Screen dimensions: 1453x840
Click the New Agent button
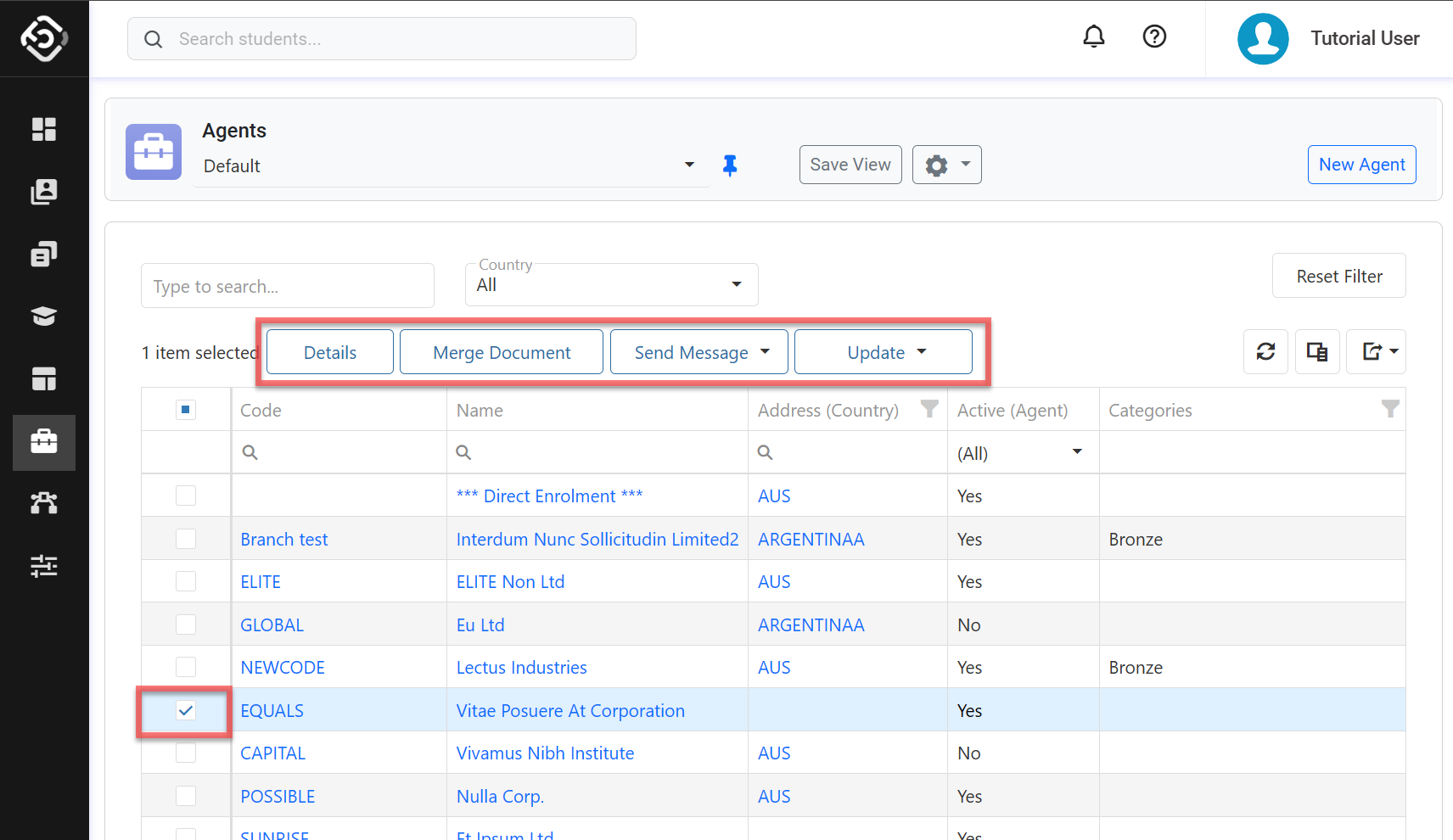click(x=1362, y=165)
